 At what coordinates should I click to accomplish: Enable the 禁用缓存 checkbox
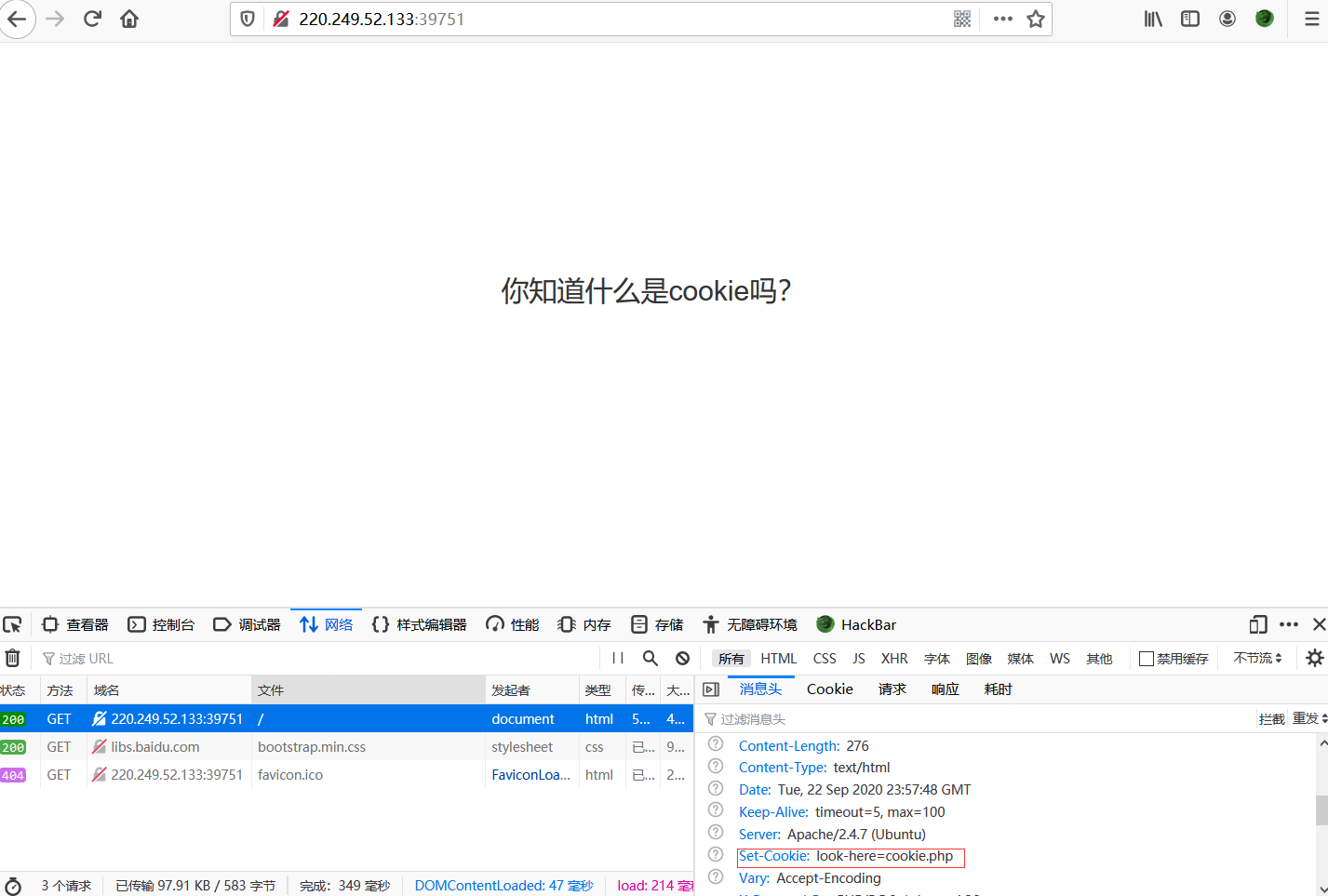tap(1147, 659)
